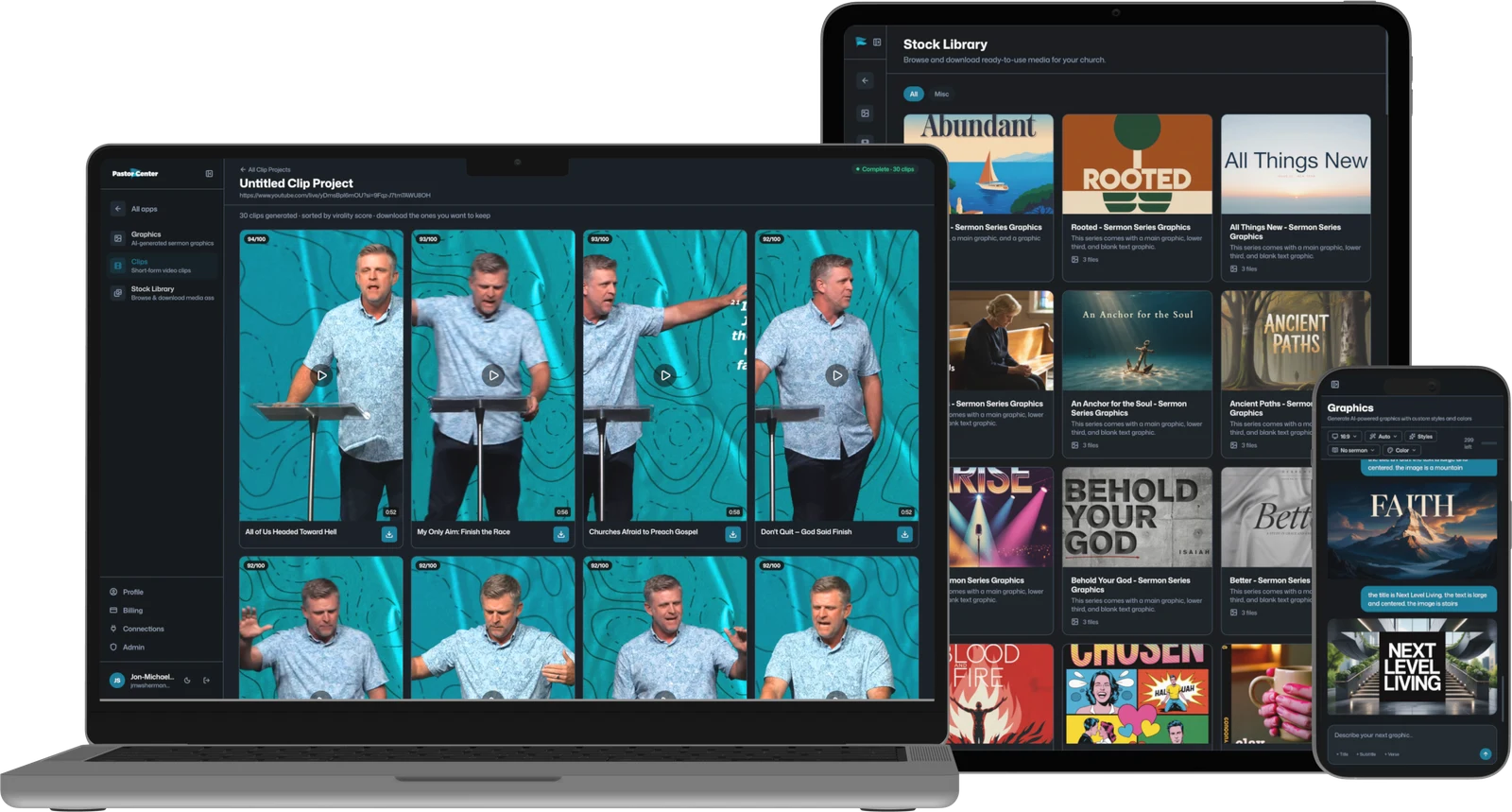
Task: Open the YouTube source URL under project title
Action: pos(335,196)
